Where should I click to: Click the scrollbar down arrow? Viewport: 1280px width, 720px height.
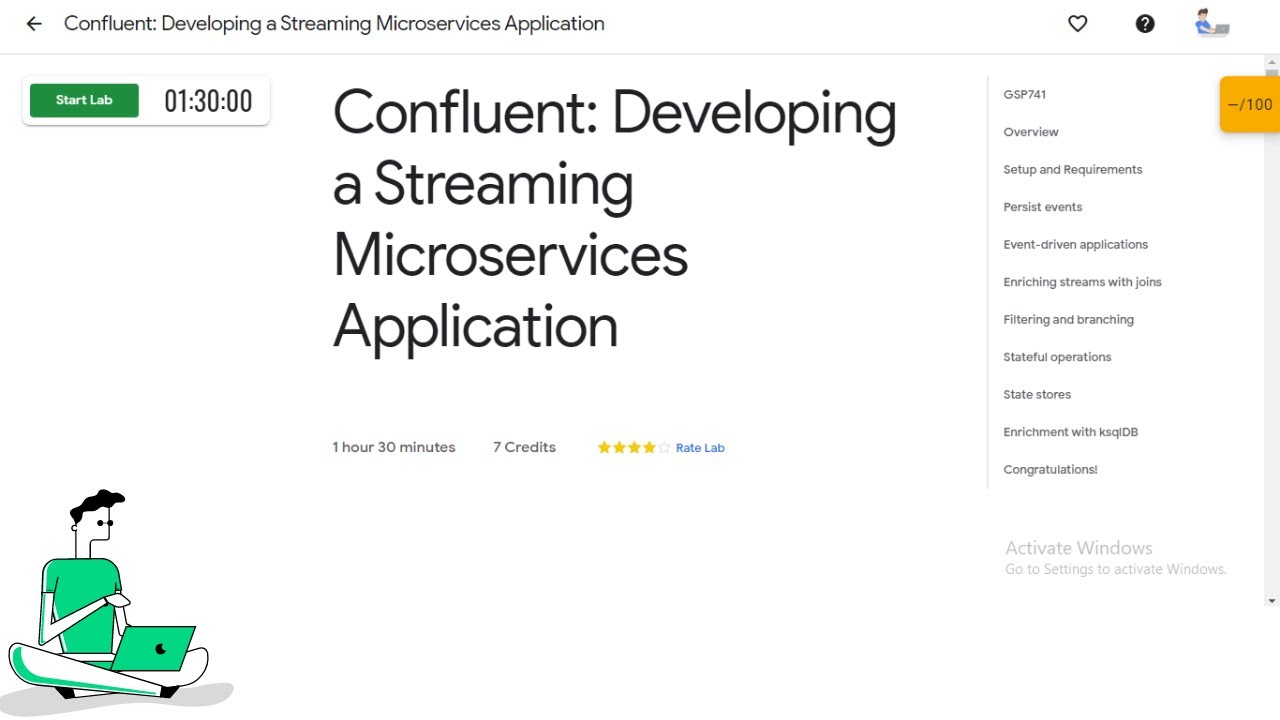pos(1272,601)
